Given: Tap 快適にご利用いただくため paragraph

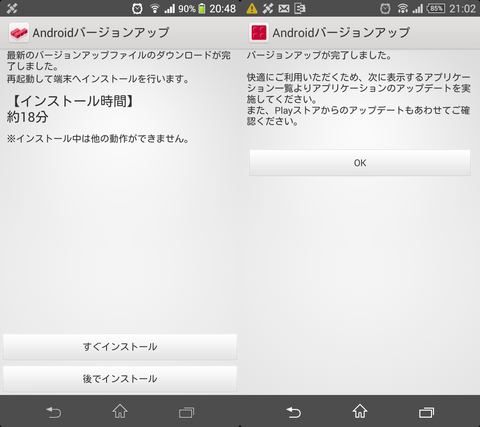Looking at the screenshot, I should pos(359,88).
